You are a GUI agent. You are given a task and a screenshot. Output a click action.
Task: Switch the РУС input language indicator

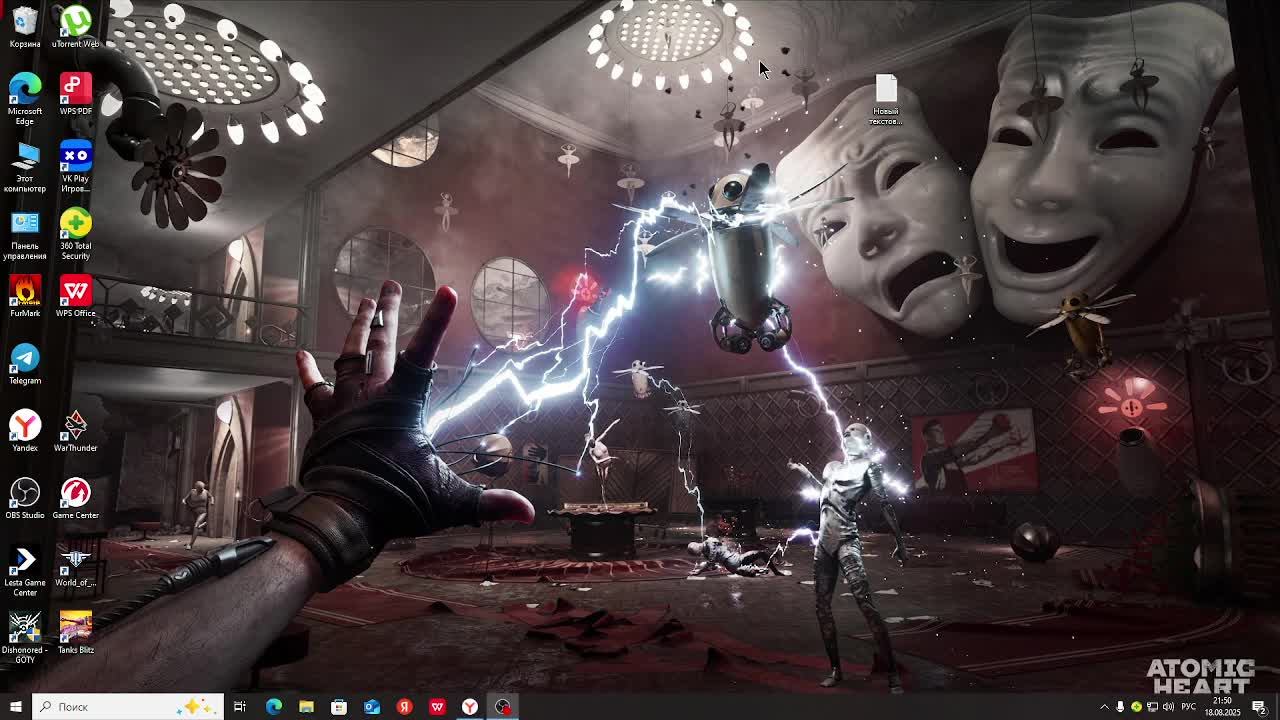(x=1189, y=707)
